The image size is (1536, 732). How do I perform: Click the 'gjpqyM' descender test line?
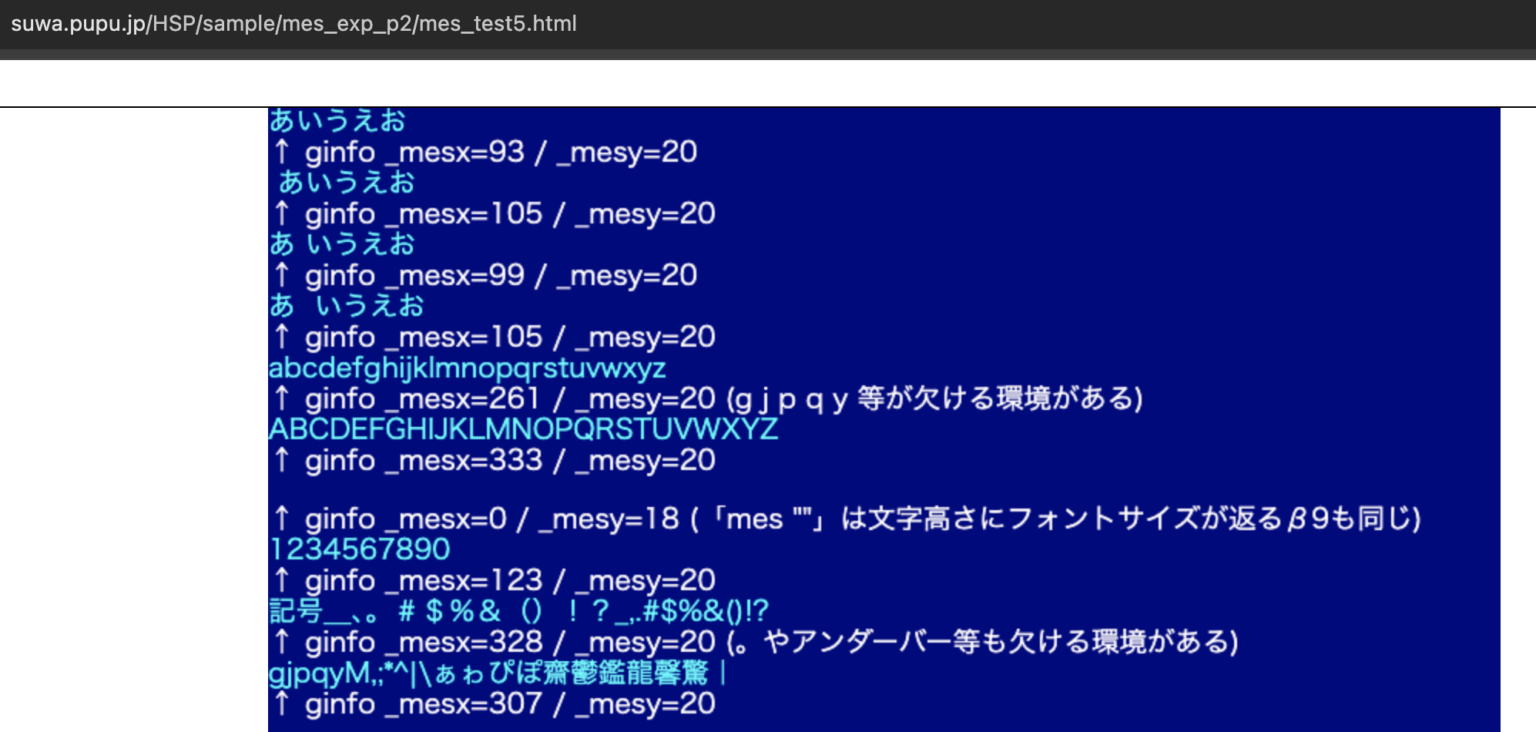[x=490, y=674]
